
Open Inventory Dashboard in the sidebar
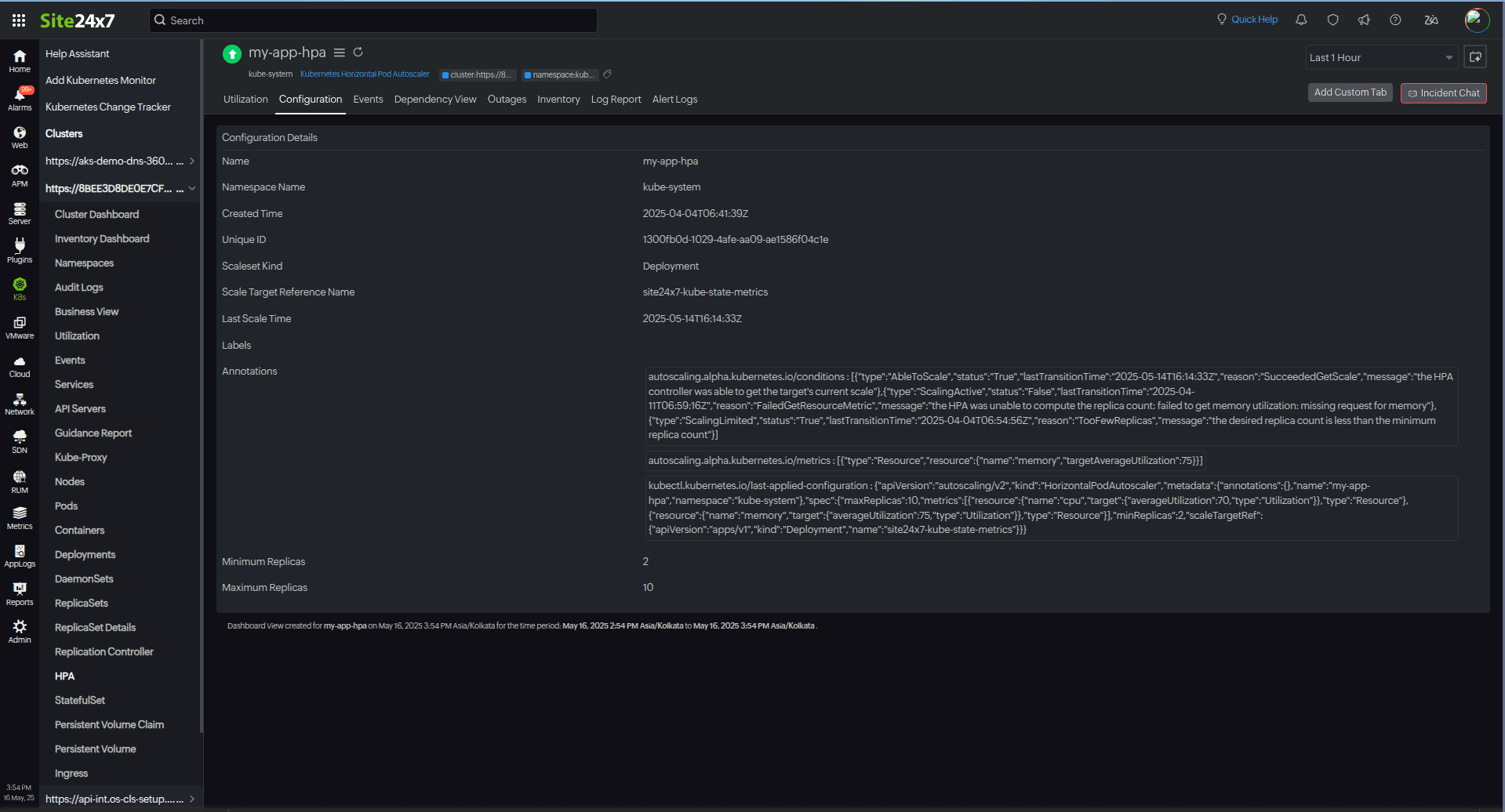tap(102, 238)
